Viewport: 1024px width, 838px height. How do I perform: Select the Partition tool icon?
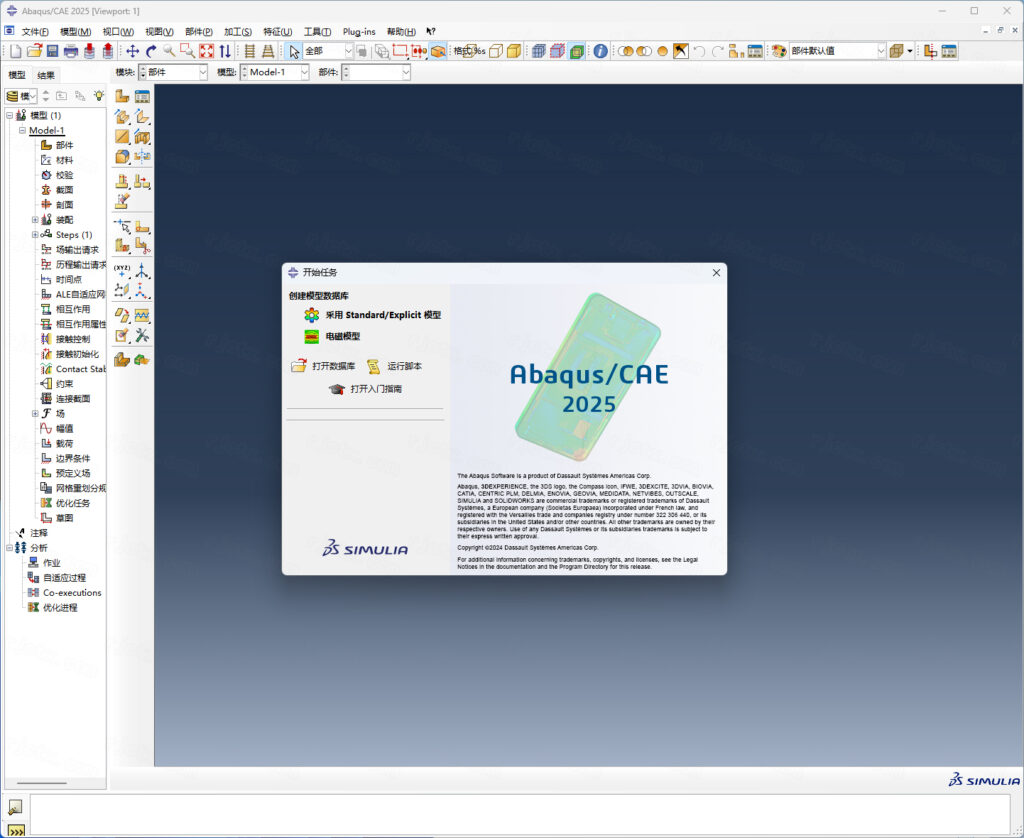click(x=122, y=315)
